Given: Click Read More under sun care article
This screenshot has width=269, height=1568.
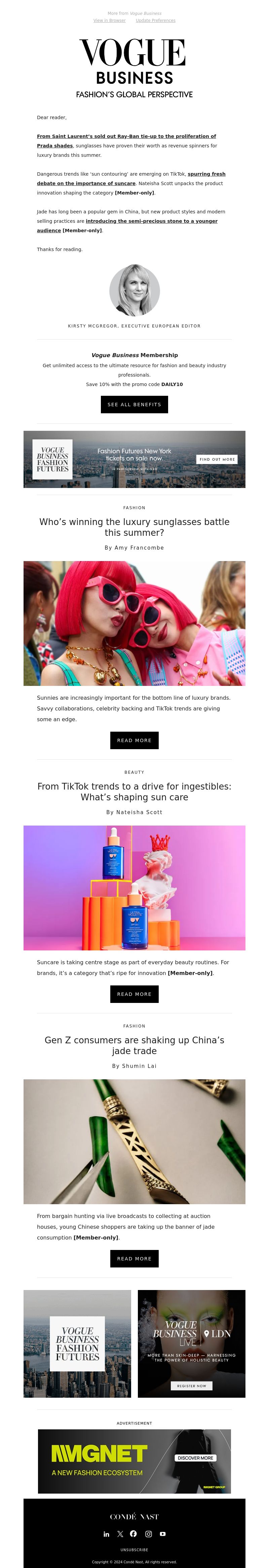Looking at the screenshot, I should click(x=134, y=994).
